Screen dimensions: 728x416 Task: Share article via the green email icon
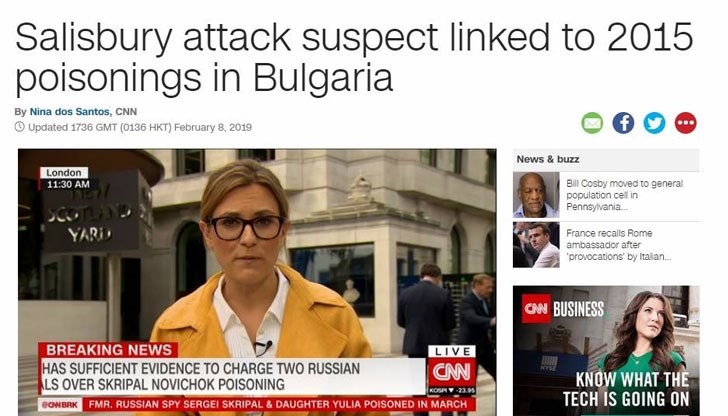(x=592, y=123)
